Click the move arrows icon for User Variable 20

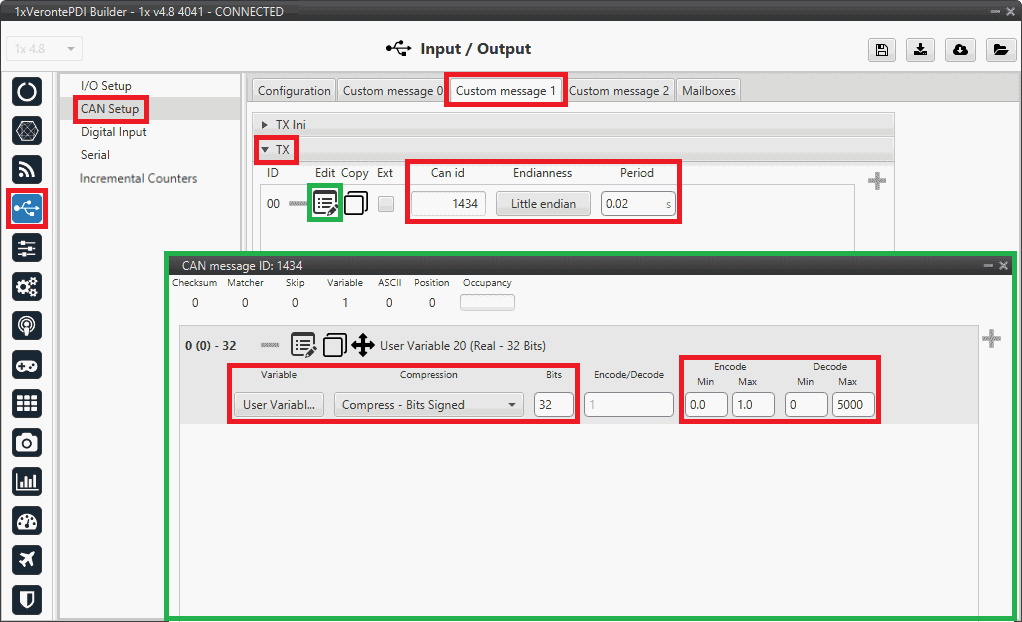363,346
